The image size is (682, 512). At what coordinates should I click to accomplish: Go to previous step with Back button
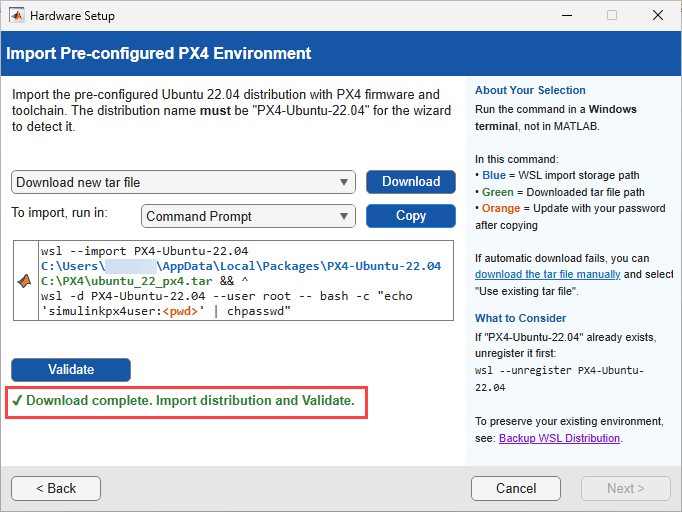coord(56,489)
